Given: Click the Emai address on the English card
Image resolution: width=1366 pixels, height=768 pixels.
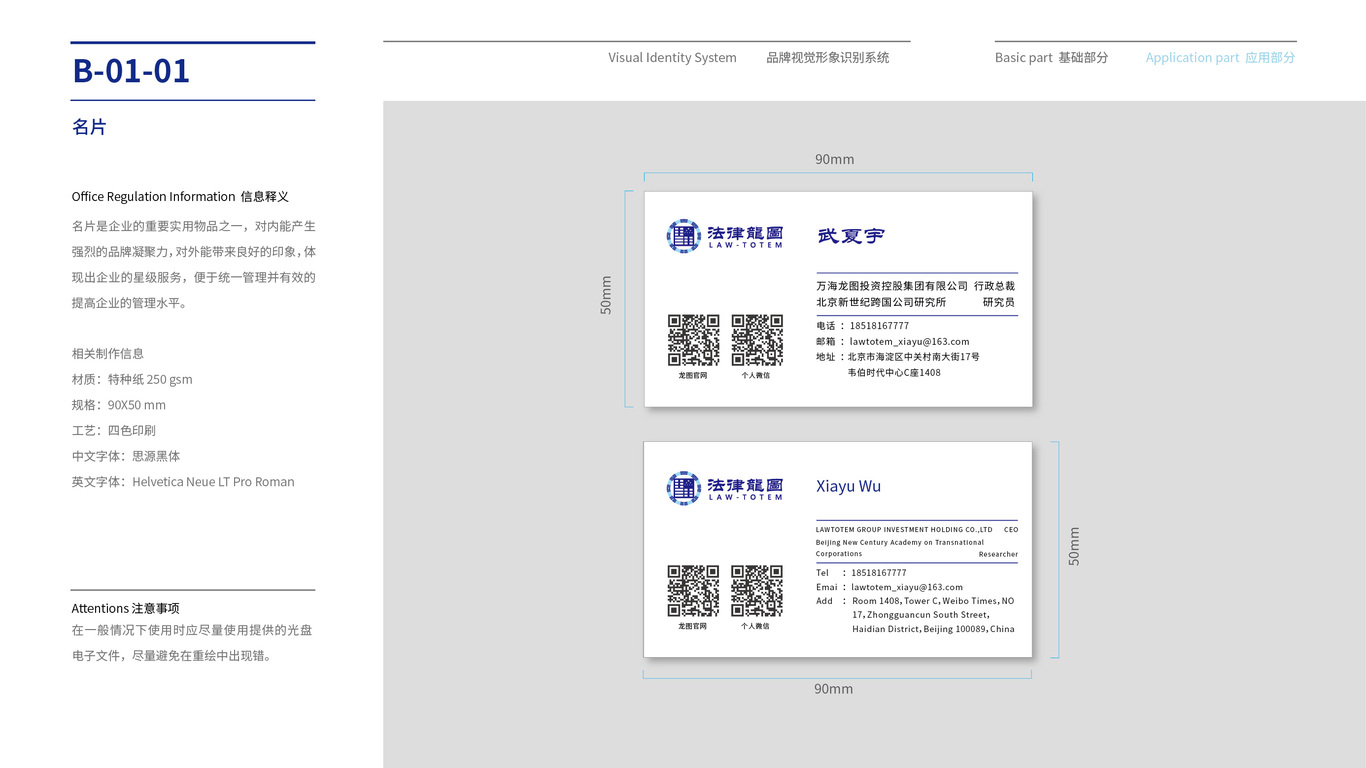Looking at the screenshot, I should click(x=889, y=588).
